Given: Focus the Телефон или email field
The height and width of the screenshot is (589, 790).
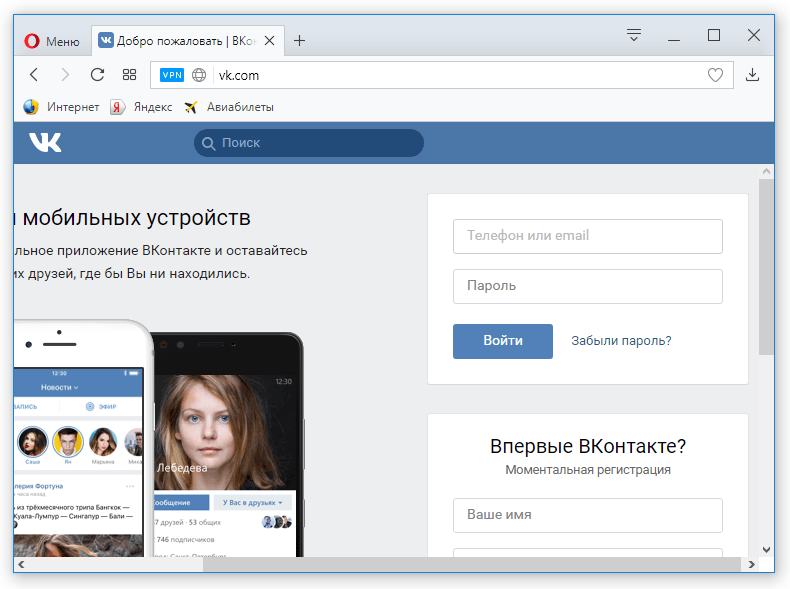Looking at the screenshot, I should click(587, 236).
